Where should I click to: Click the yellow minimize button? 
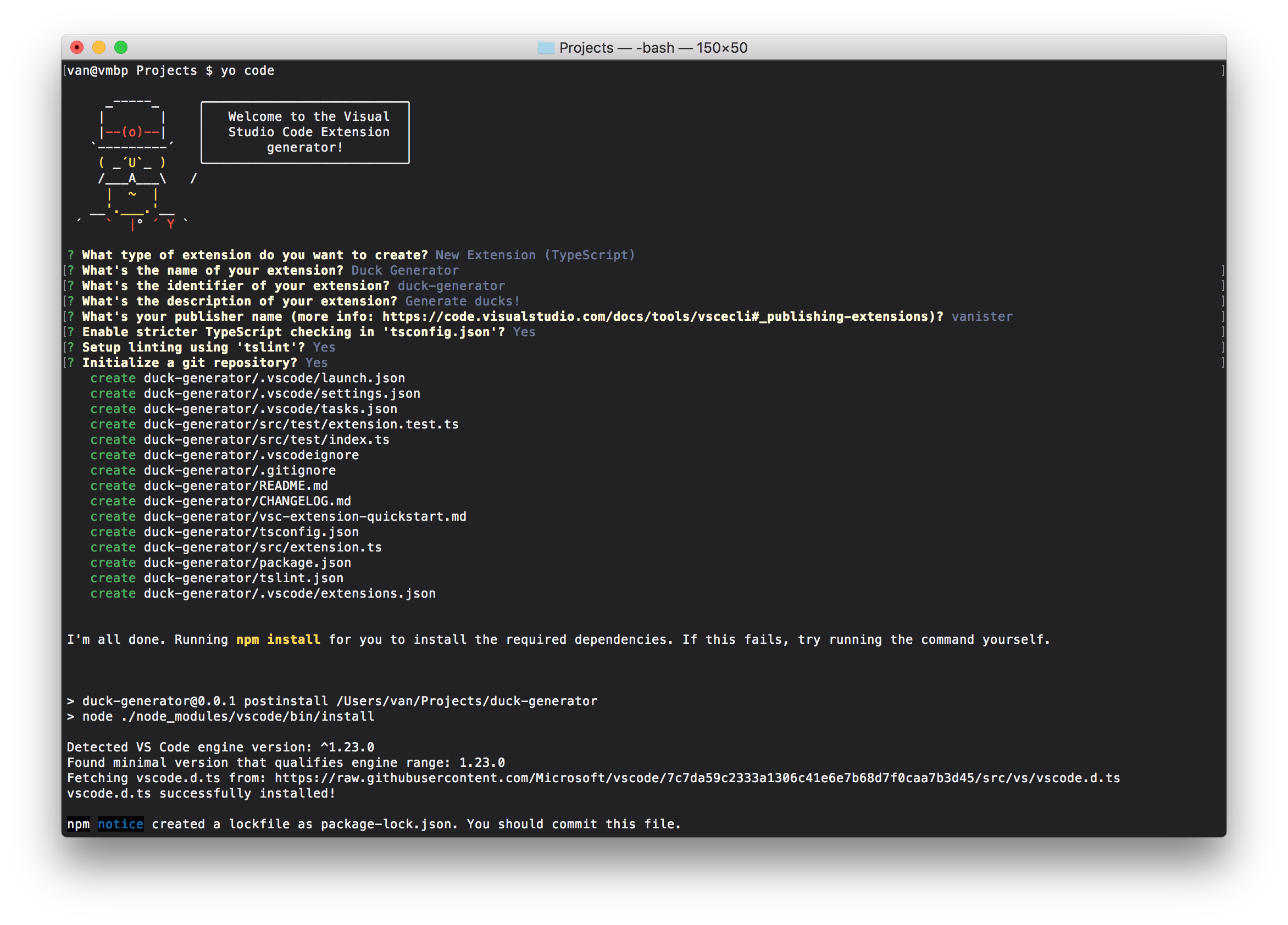tap(100, 48)
